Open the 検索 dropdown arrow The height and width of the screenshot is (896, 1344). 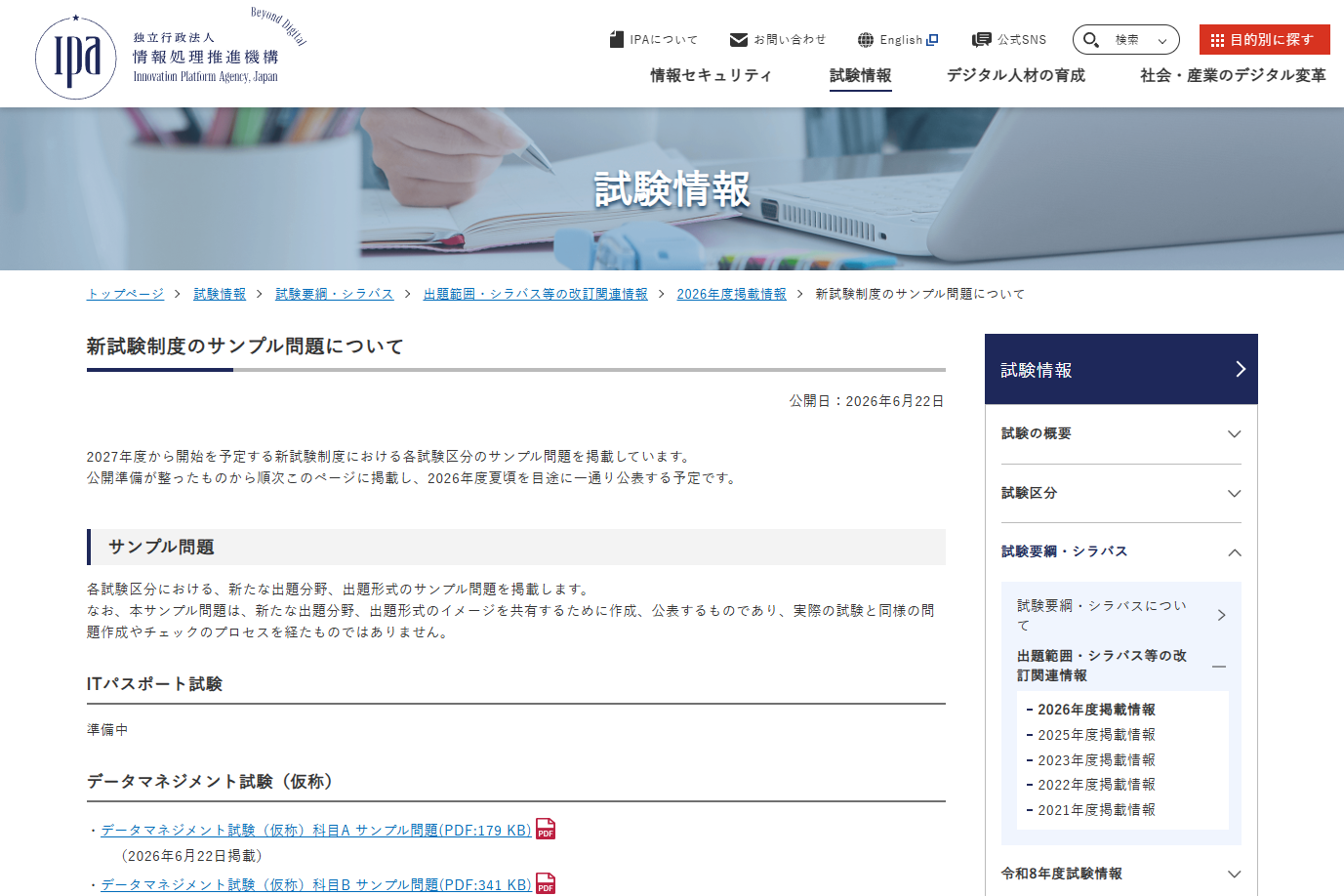1161,41
